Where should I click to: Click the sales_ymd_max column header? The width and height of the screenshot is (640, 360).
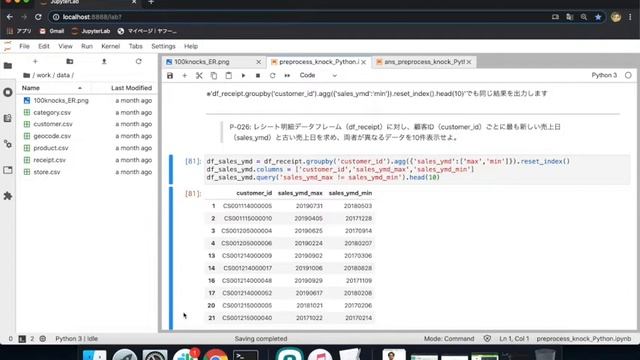(x=300, y=193)
